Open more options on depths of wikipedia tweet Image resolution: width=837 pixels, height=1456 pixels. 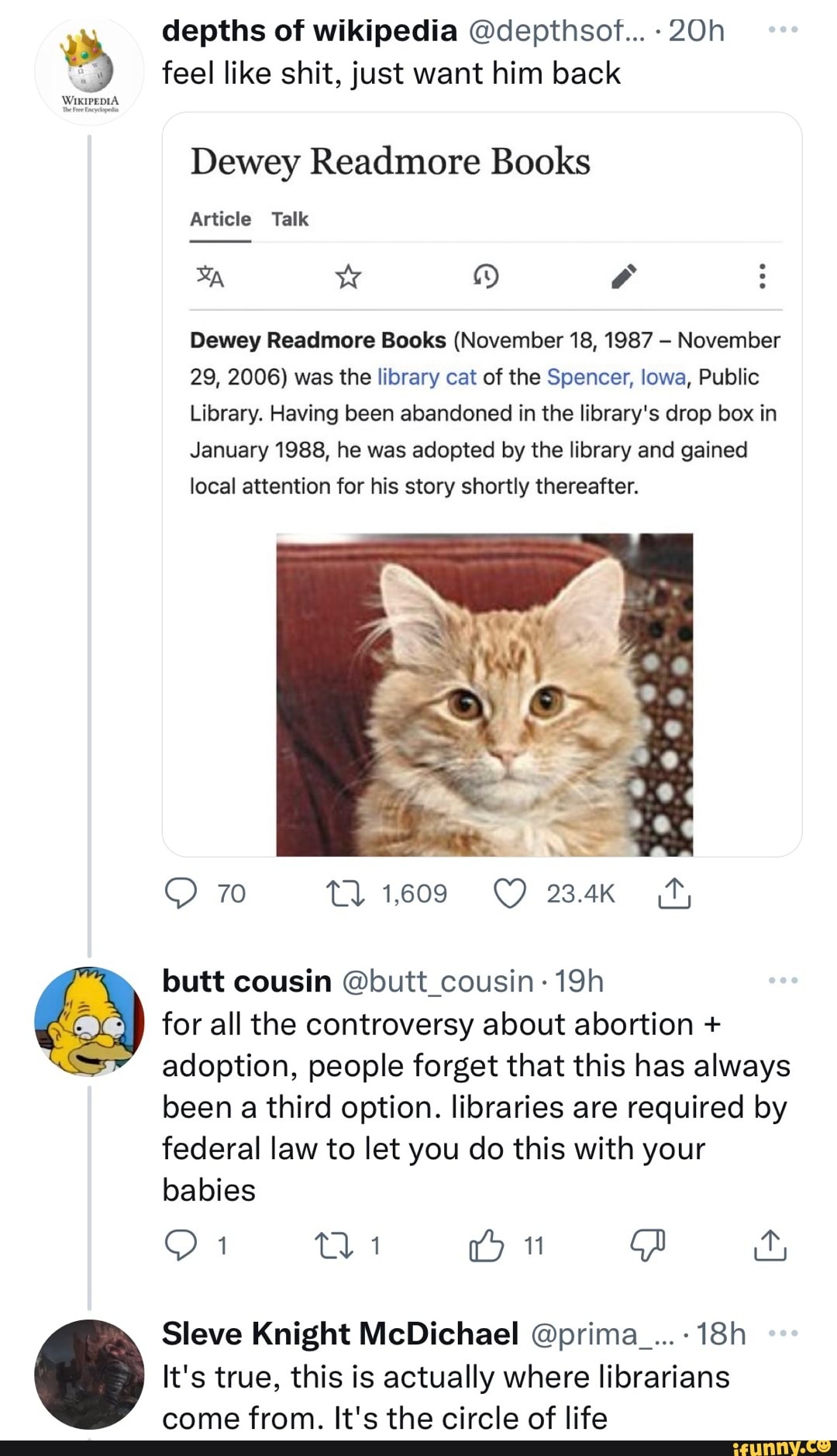(x=783, y=30)
